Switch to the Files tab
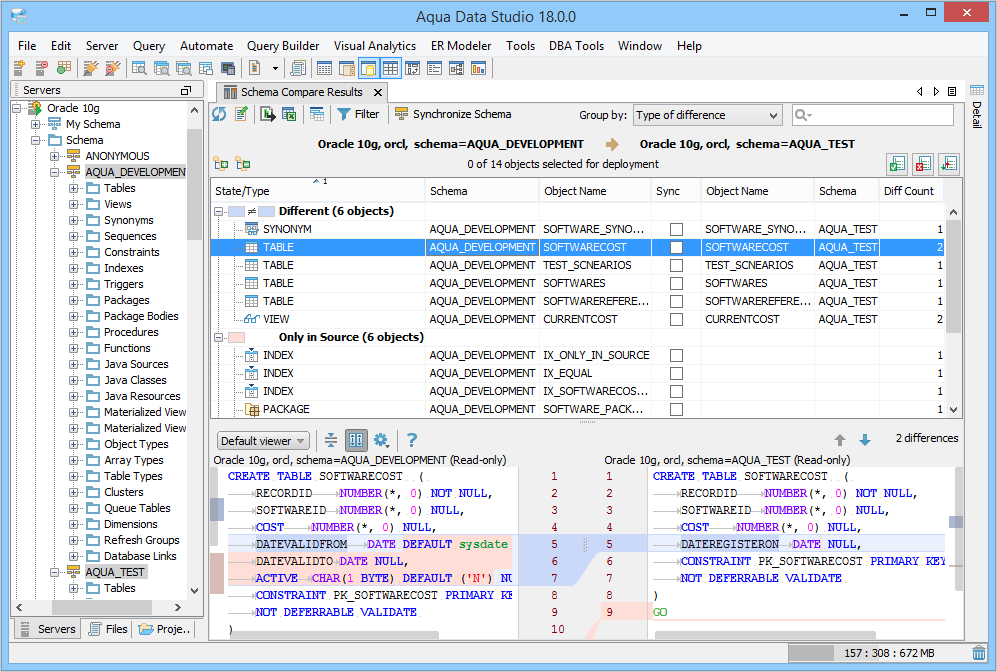The width and height of the screenshot is (997, 672). click(x=108, y=629)
